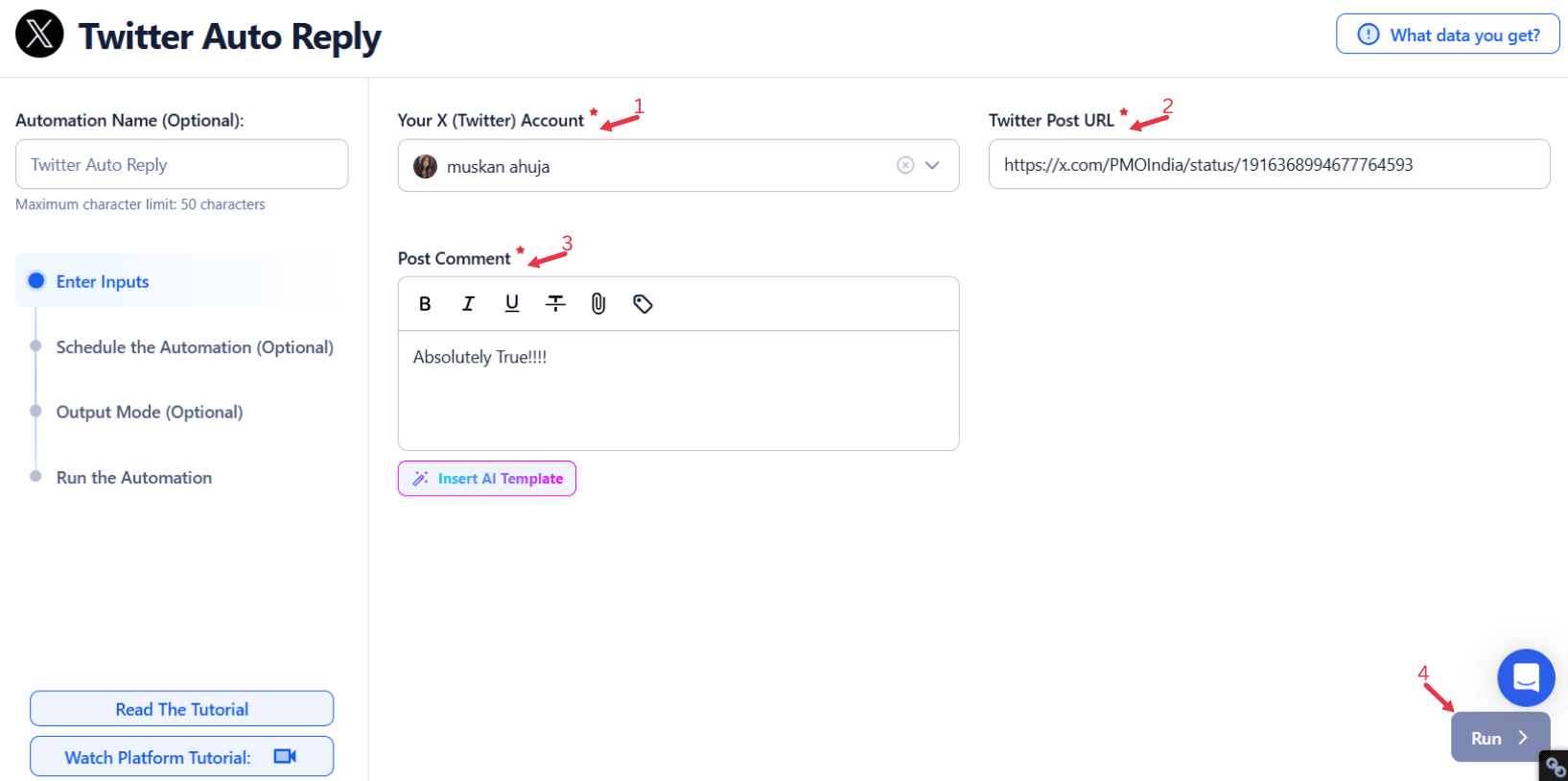The width and height of the screenshot is (1568, 781).
Task: Select the Enter Inputs step
Action: (x=103, y=281)
